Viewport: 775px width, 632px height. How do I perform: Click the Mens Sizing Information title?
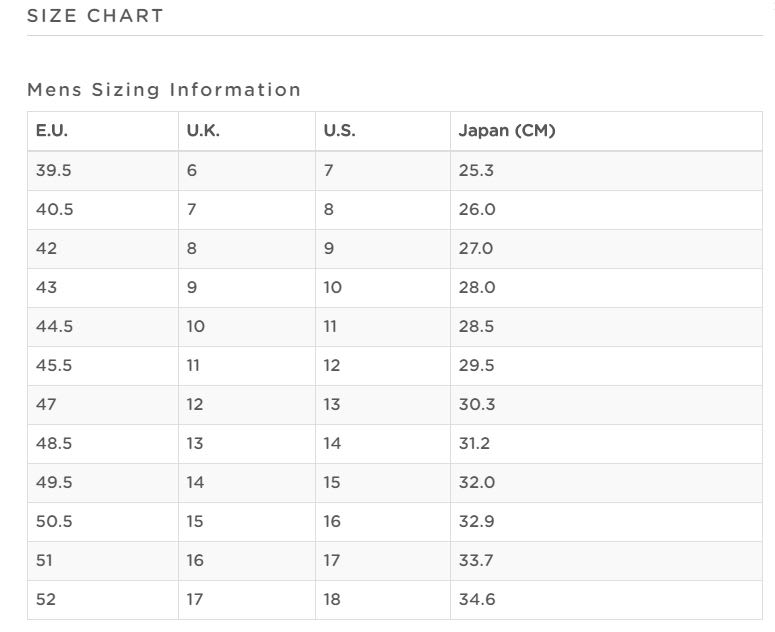(164, 90)
